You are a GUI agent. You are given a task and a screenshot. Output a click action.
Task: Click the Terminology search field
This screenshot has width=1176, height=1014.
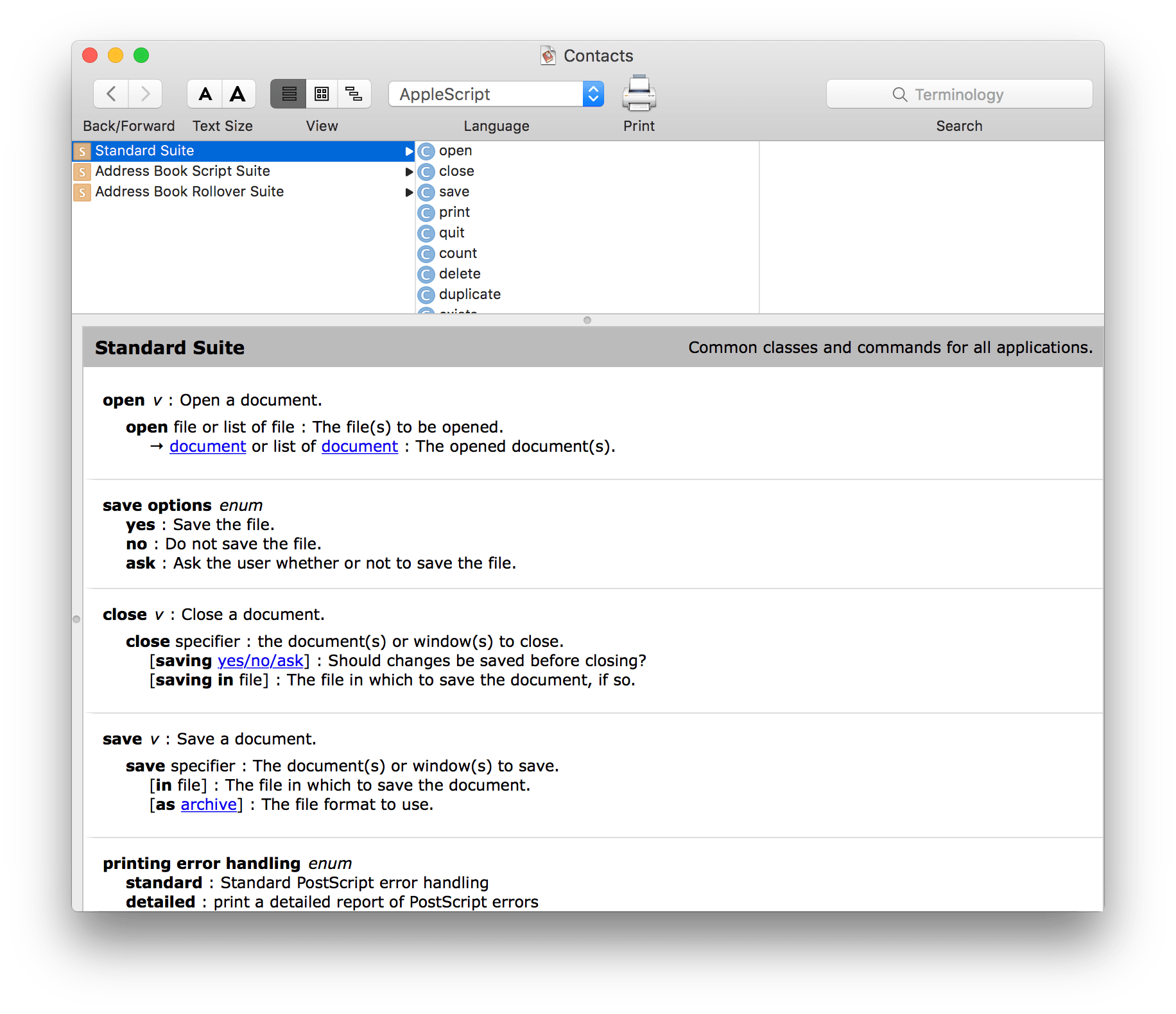pyautogui.click(x=959, y=94)
